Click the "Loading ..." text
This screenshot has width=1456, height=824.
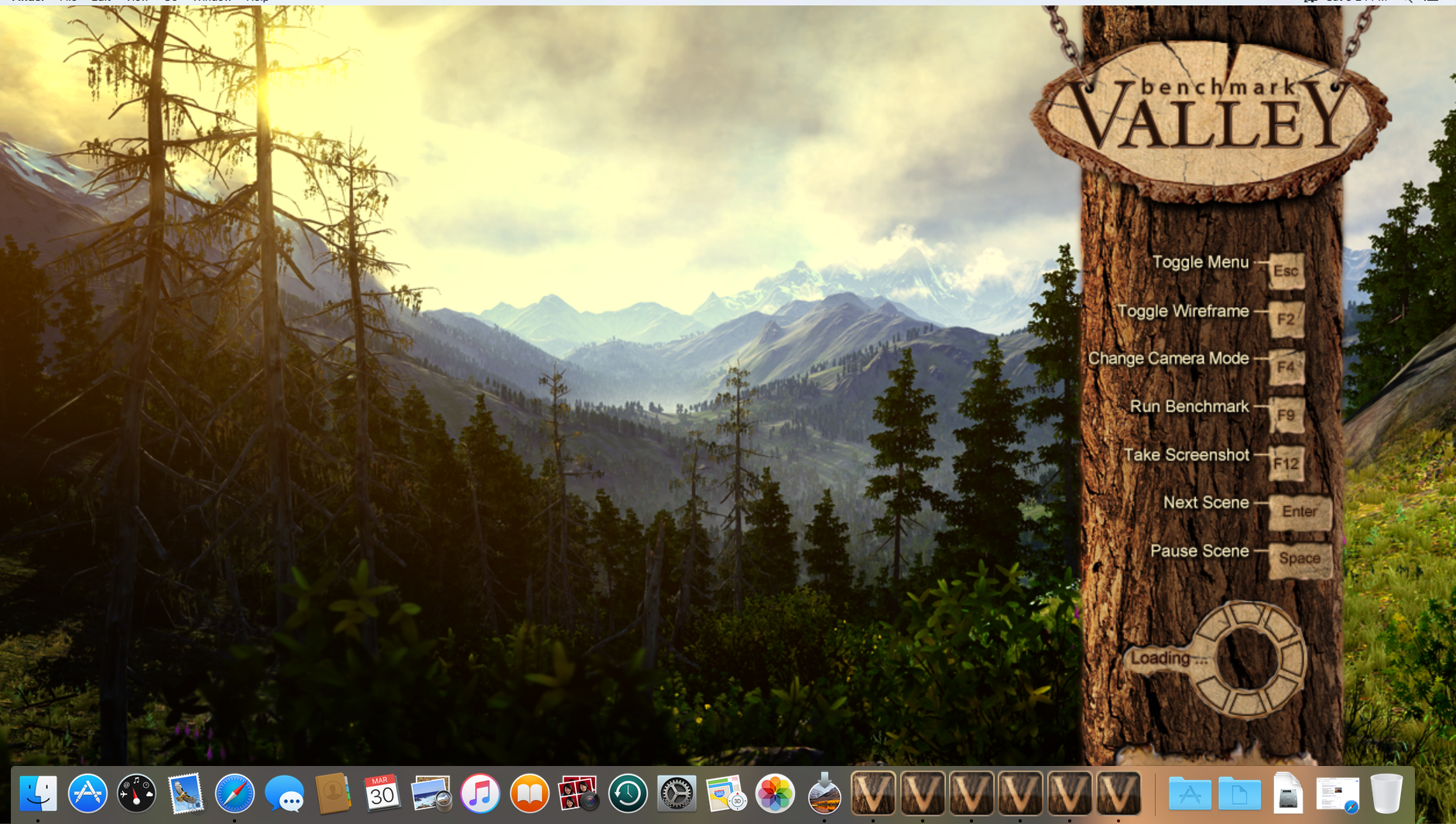(1169, 658)
